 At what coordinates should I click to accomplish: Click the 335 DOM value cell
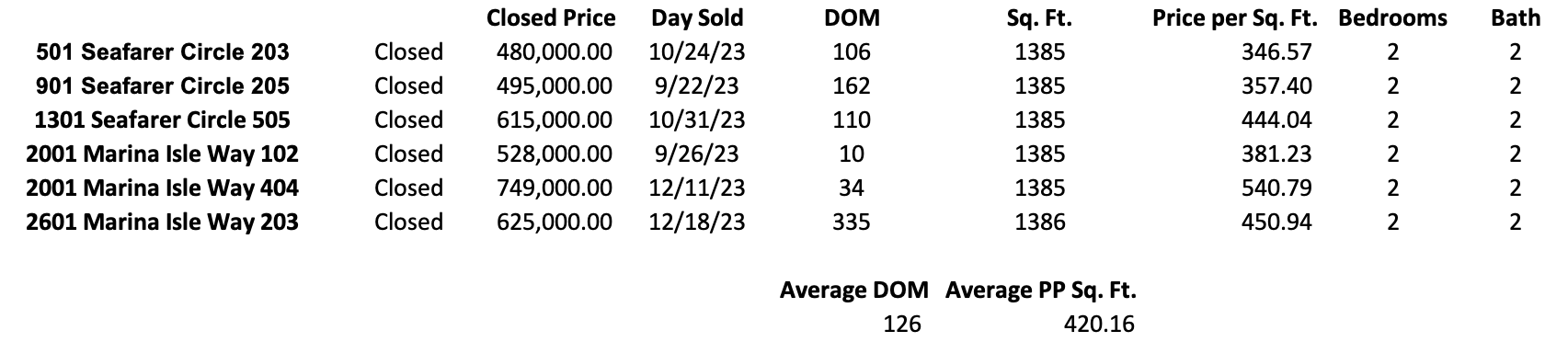coord(852,222)
